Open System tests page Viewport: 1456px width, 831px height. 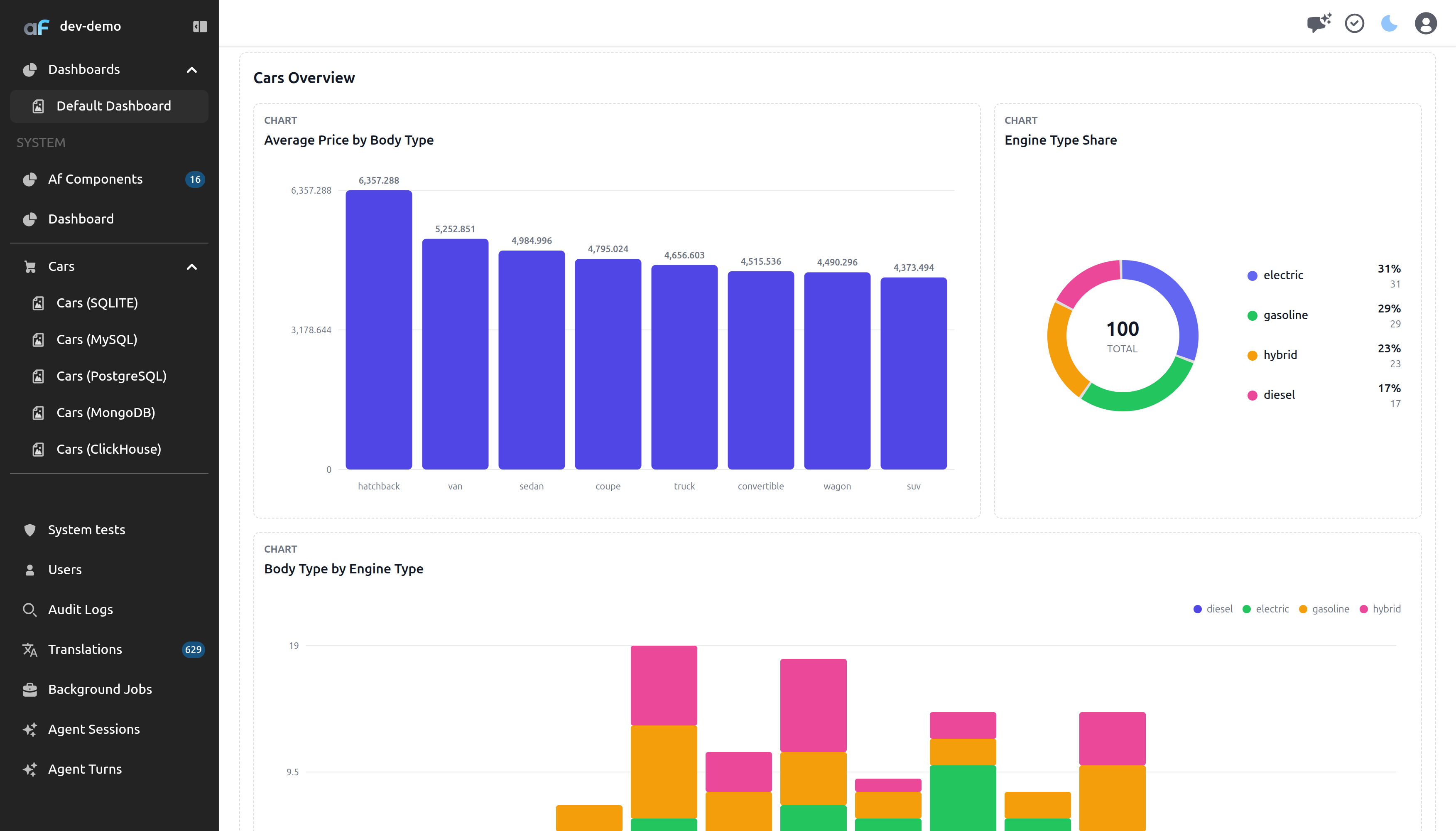coord(109,530)
